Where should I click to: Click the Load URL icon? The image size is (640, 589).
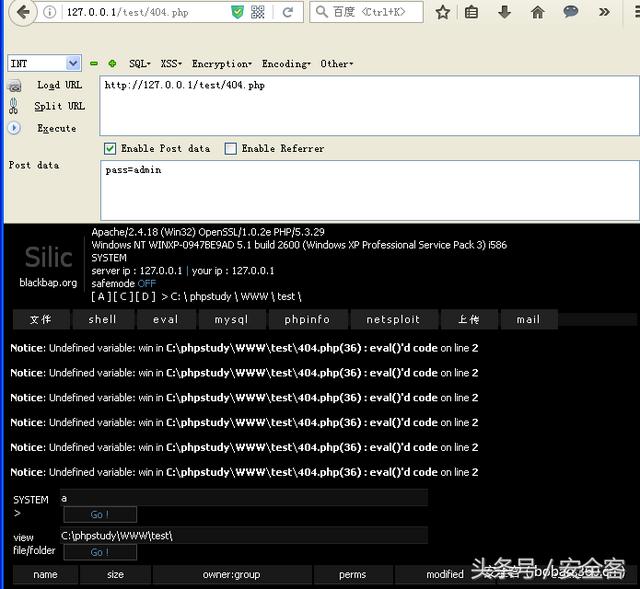click(15, 86)
